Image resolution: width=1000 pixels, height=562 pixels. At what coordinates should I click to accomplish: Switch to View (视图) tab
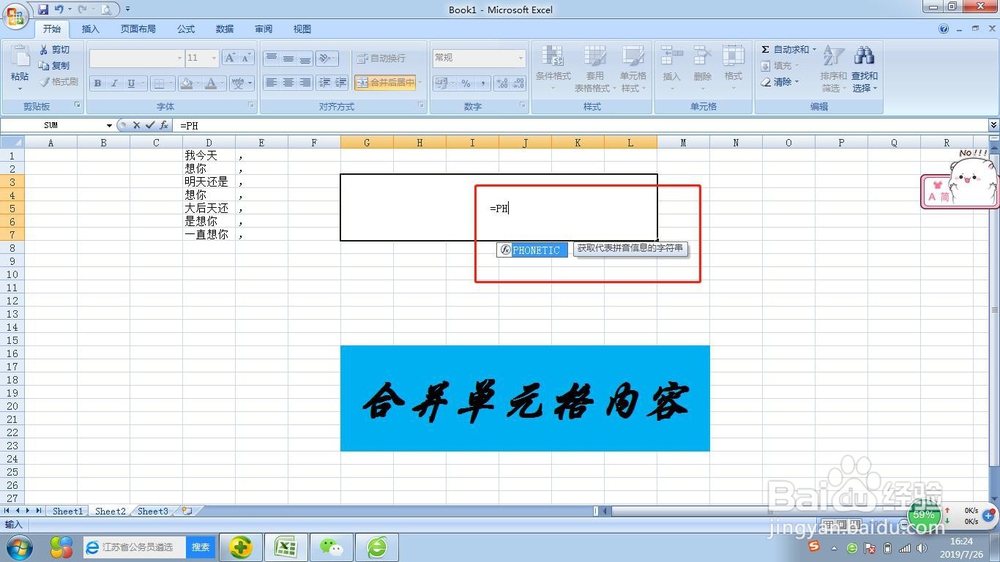coord(302,29)
